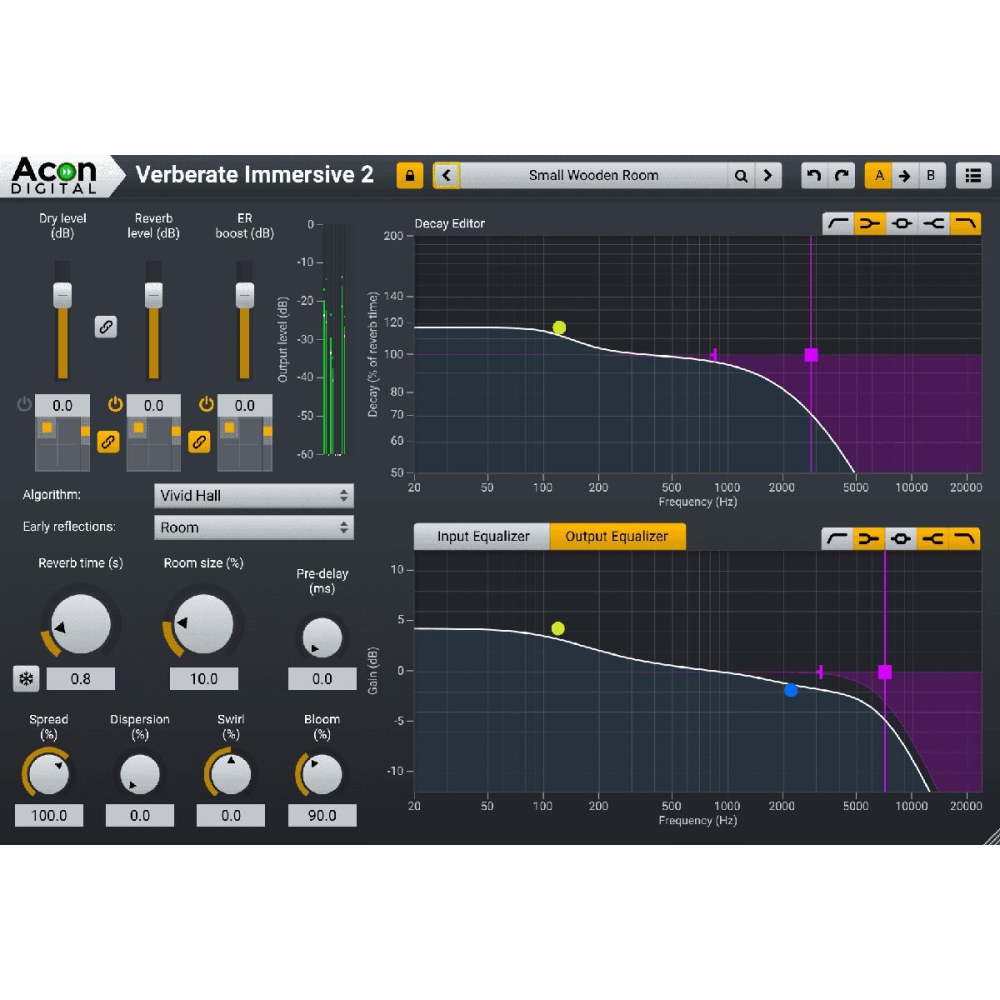
Task: Go to the previous preset
Action: (446, 175)
